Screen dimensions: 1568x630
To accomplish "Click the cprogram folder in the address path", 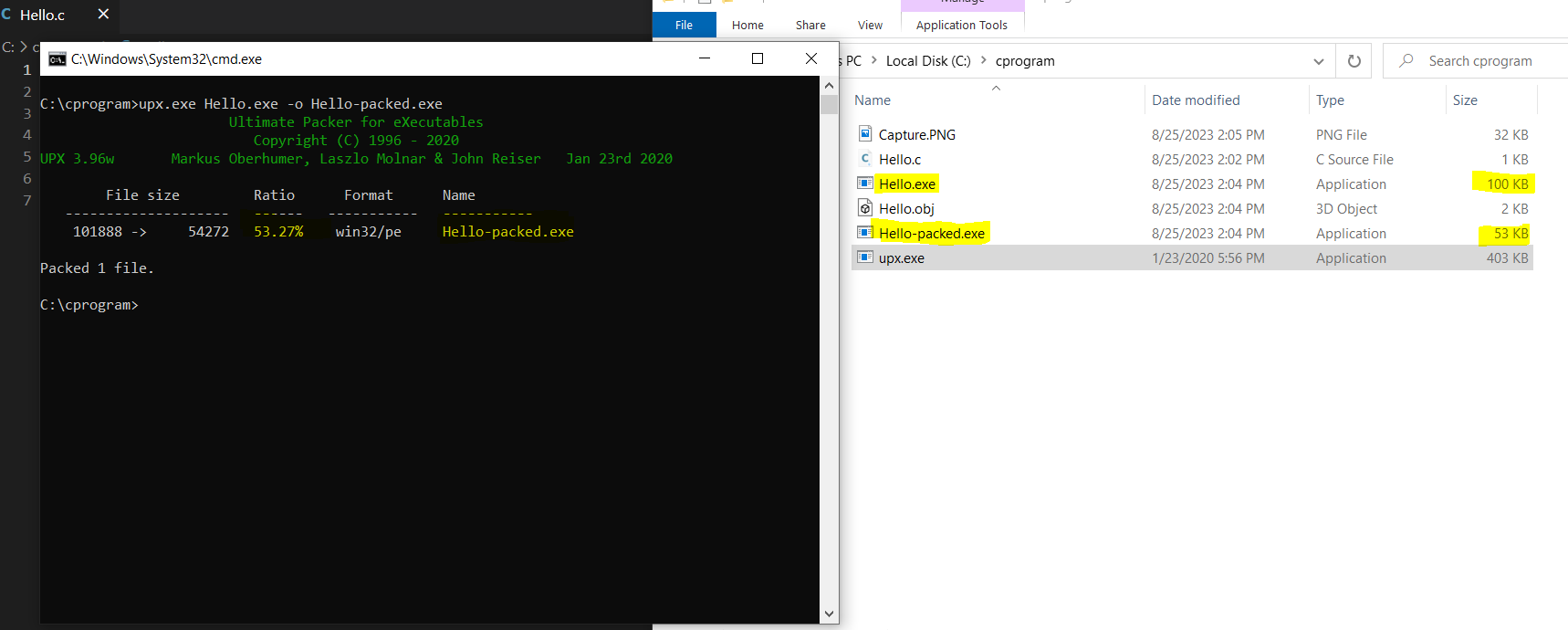I will [1024, 61].
